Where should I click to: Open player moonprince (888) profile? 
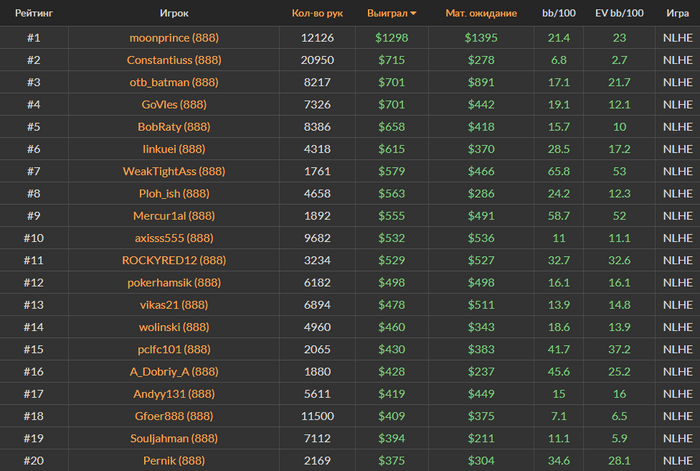tap(174, 38)
